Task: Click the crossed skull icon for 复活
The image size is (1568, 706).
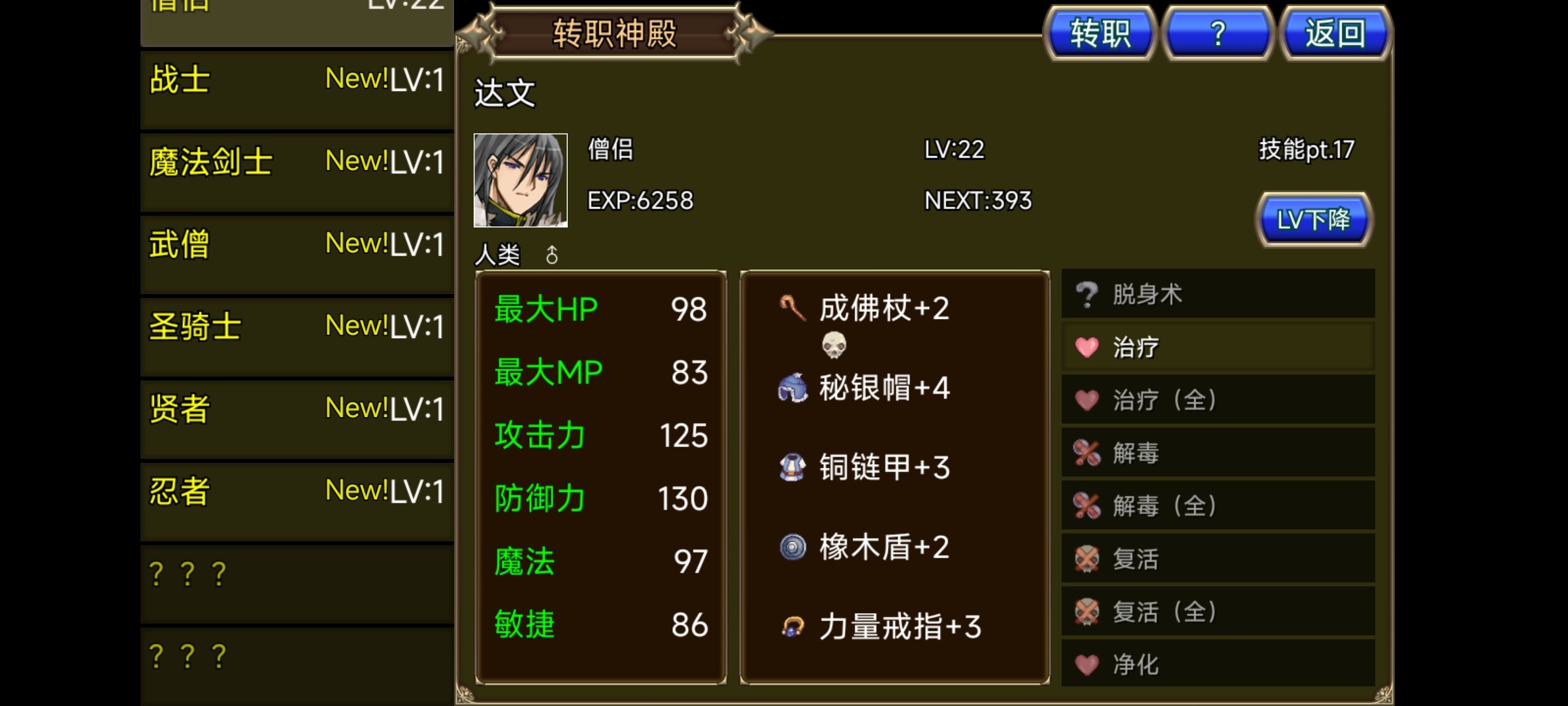Action: [x=1087, y=559]
